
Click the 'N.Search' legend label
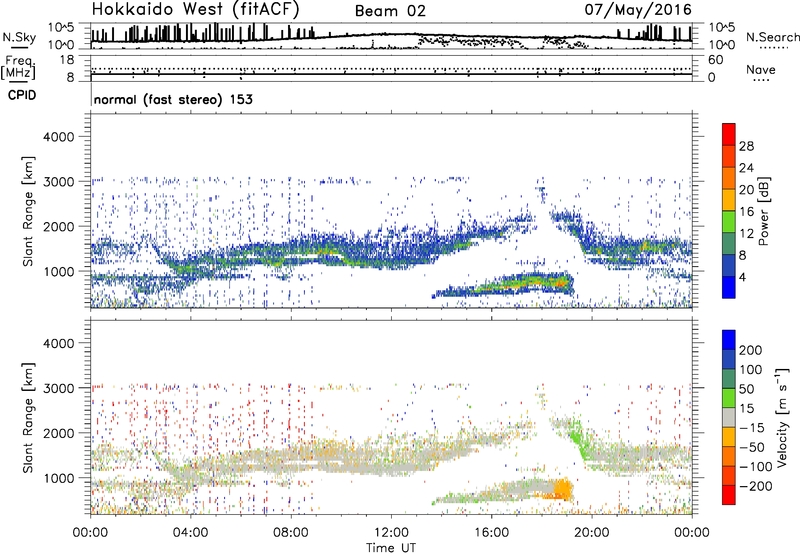point(772,37)
